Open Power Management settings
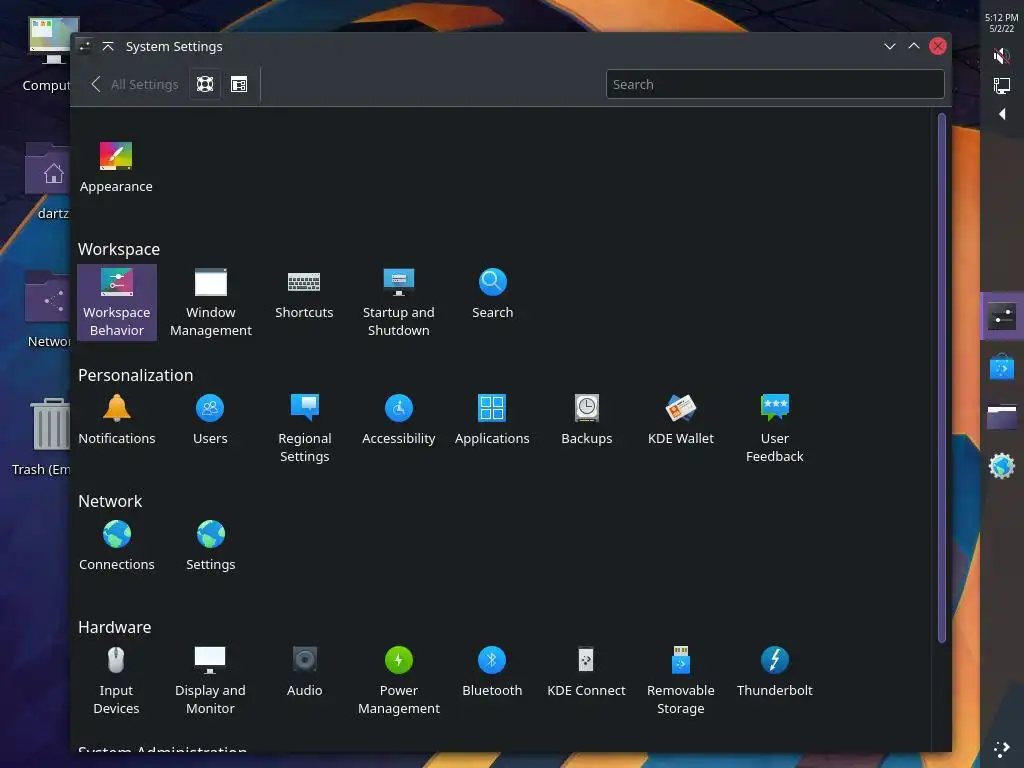Screen dimensions: 1024x768 (398, 680)
